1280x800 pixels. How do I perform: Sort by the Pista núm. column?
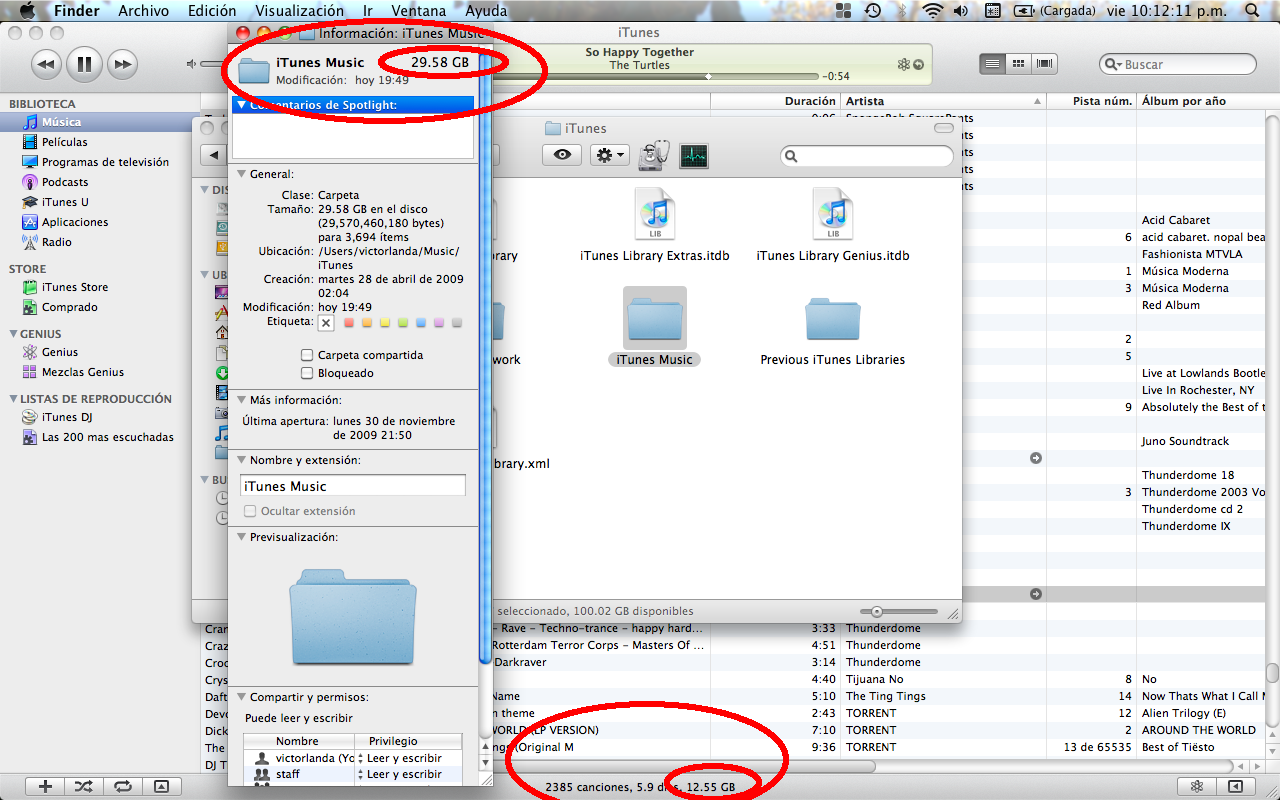[x=1091, y=101]
